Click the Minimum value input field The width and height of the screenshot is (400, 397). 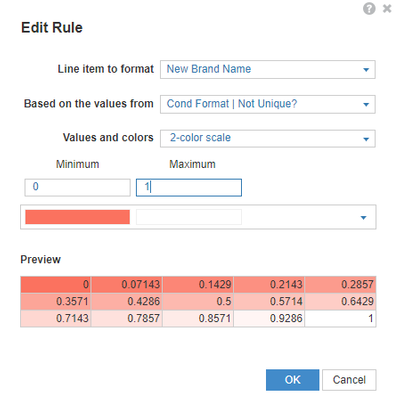(77, 187)
